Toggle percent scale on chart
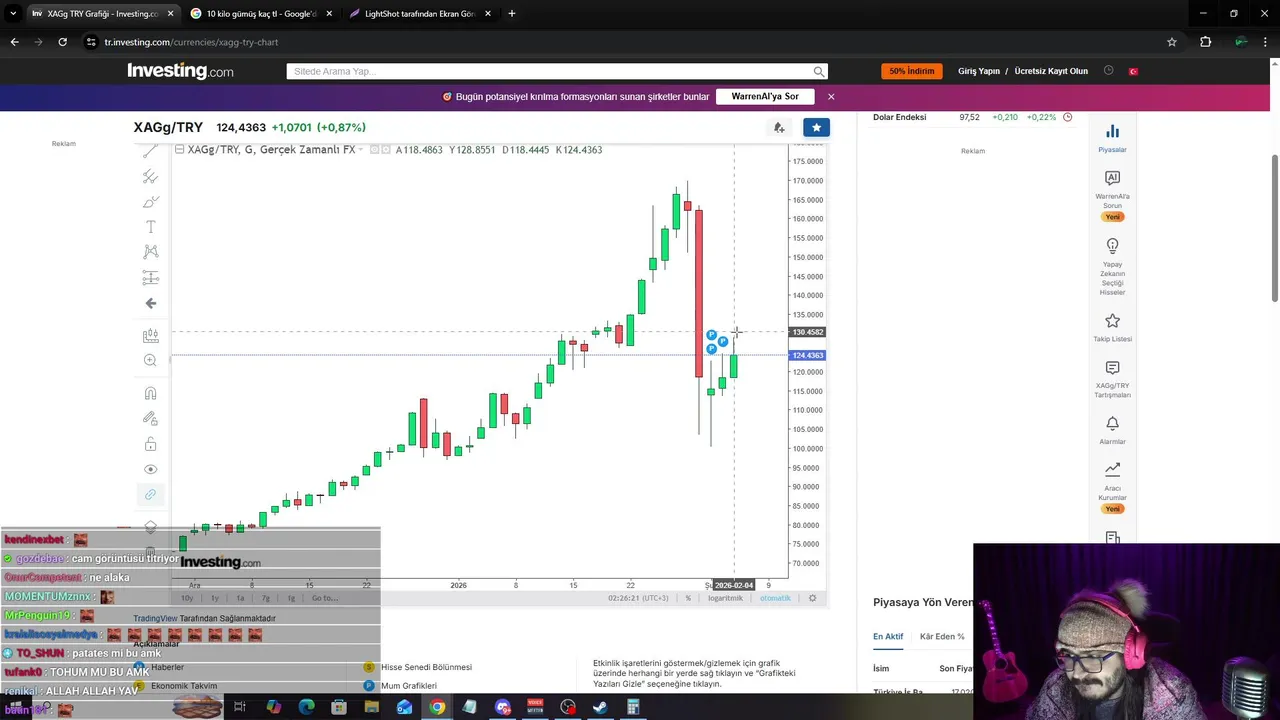Viewport: 1280px width, 720px height. coord(688,598)
